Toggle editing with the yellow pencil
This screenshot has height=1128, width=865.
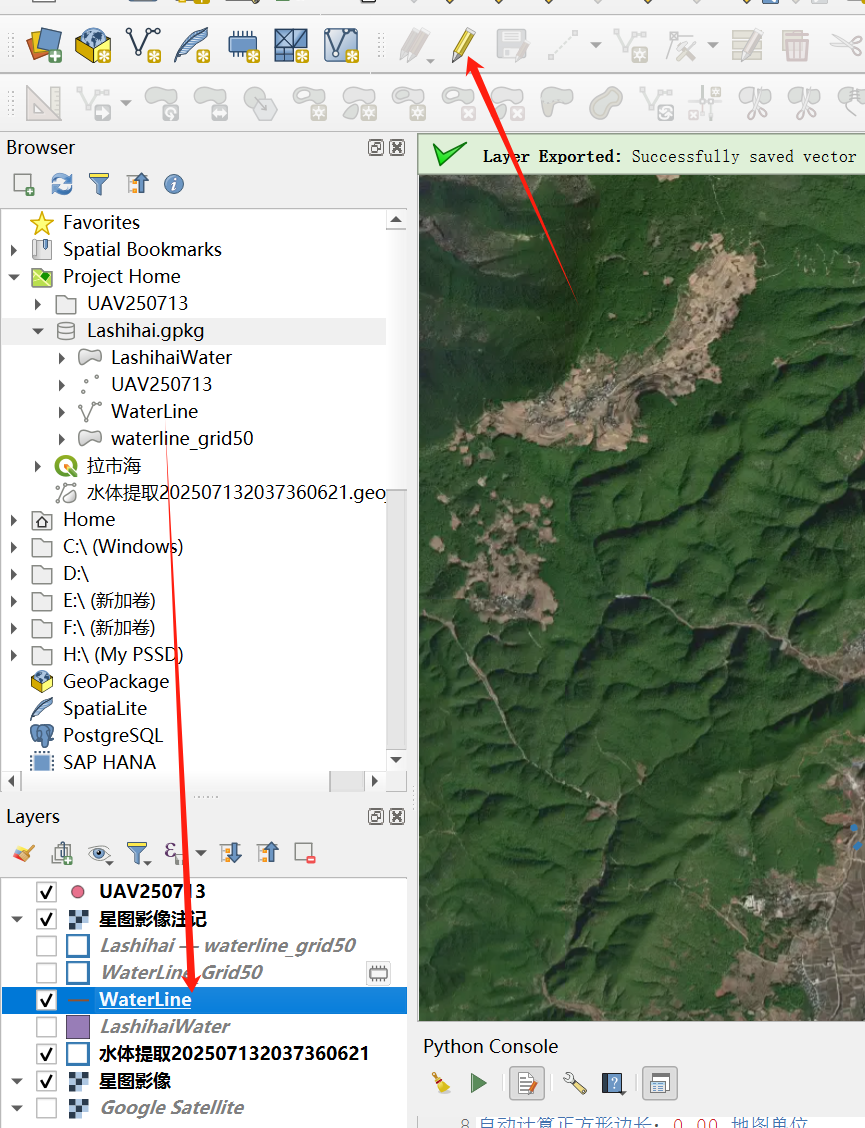coord(464,45)
